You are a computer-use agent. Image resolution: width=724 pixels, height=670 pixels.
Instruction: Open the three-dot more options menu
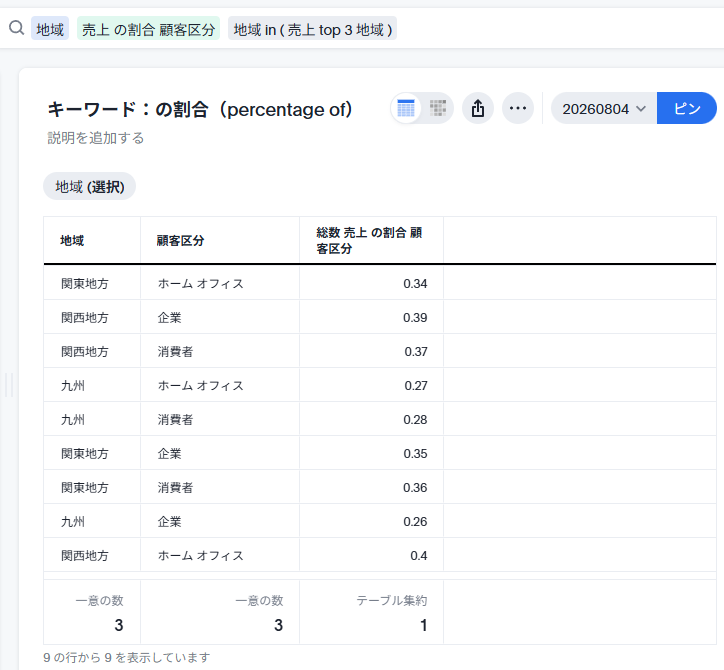pos(518,109)
